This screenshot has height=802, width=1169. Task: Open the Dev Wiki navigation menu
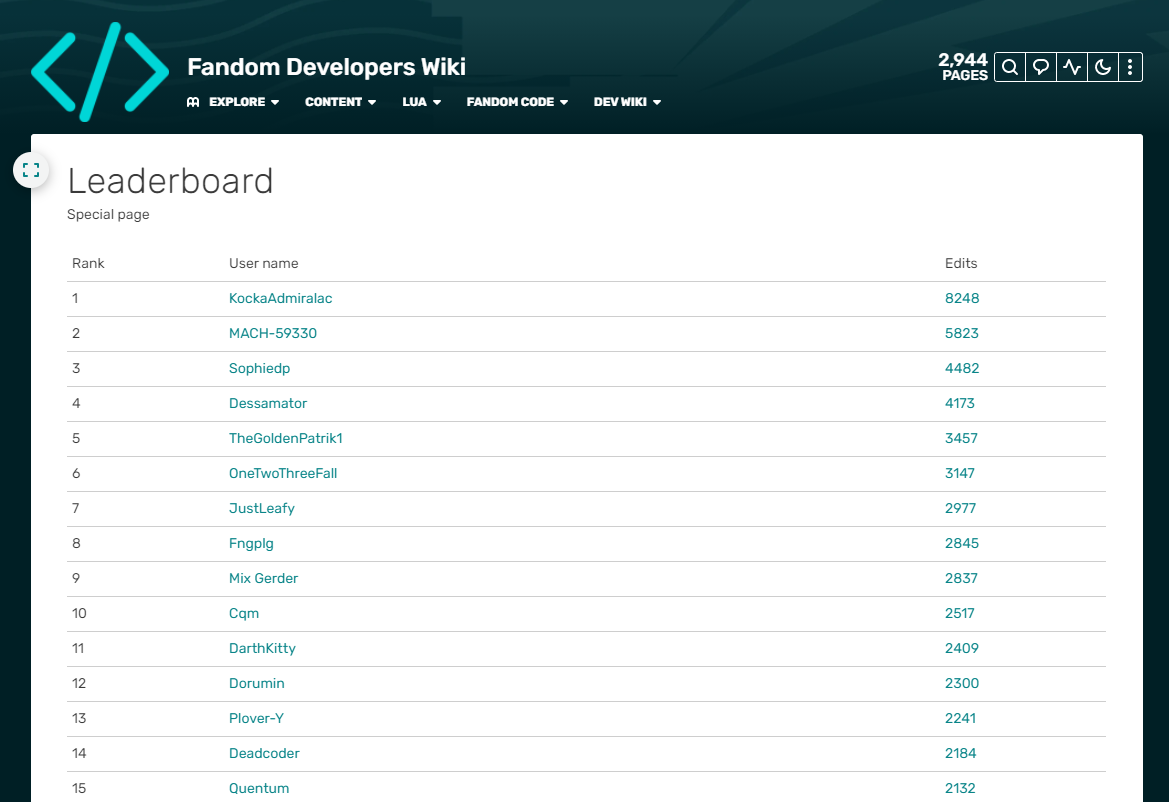pos(620,102)
